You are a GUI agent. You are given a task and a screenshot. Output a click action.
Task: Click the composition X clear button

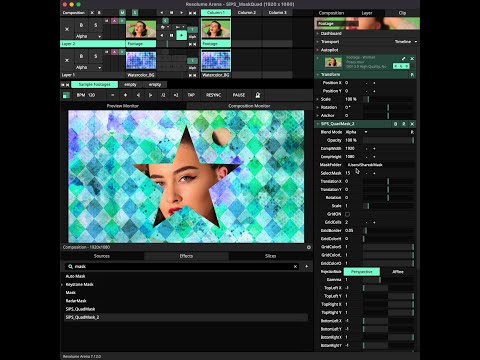(92, 13)
